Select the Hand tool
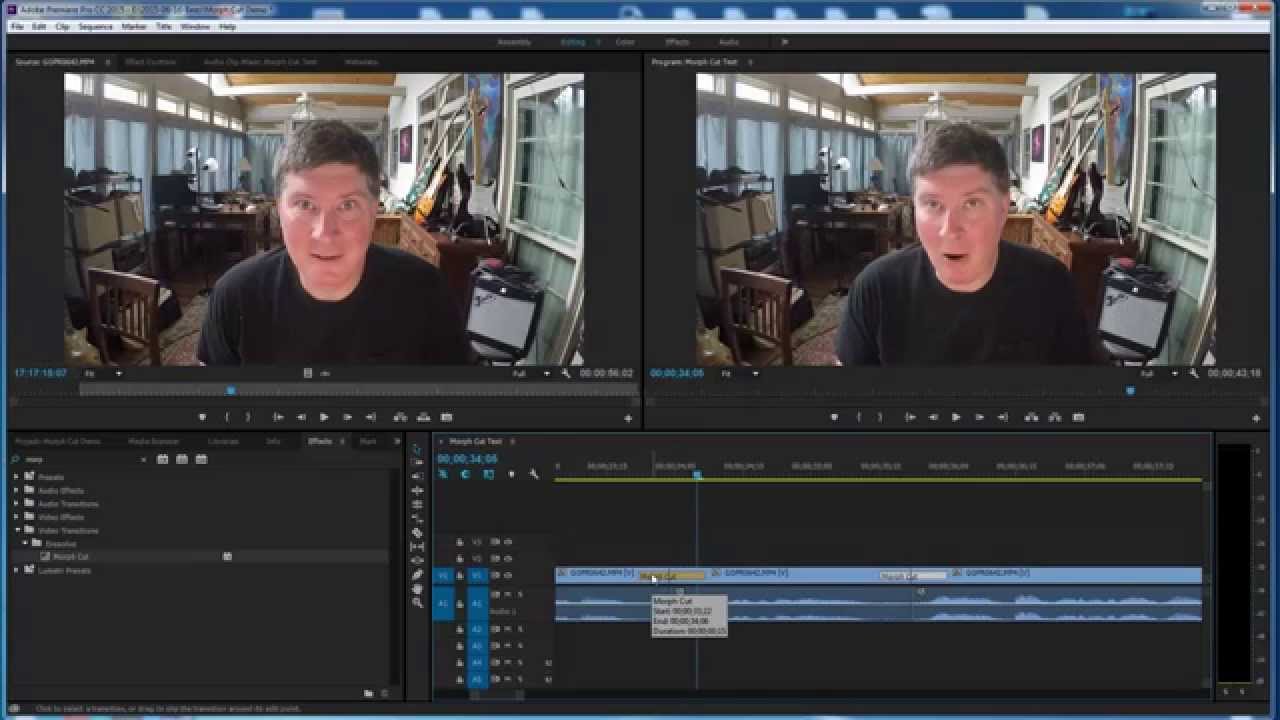 (417, 588)
